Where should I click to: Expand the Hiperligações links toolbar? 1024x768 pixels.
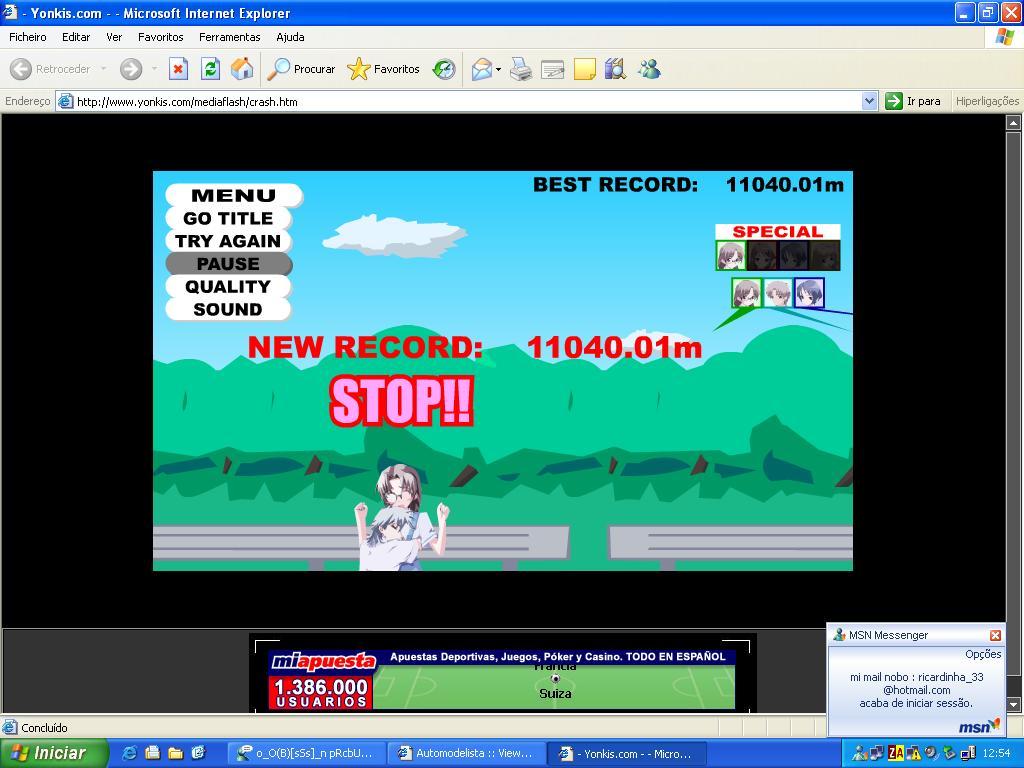click(x=987, y=101)
